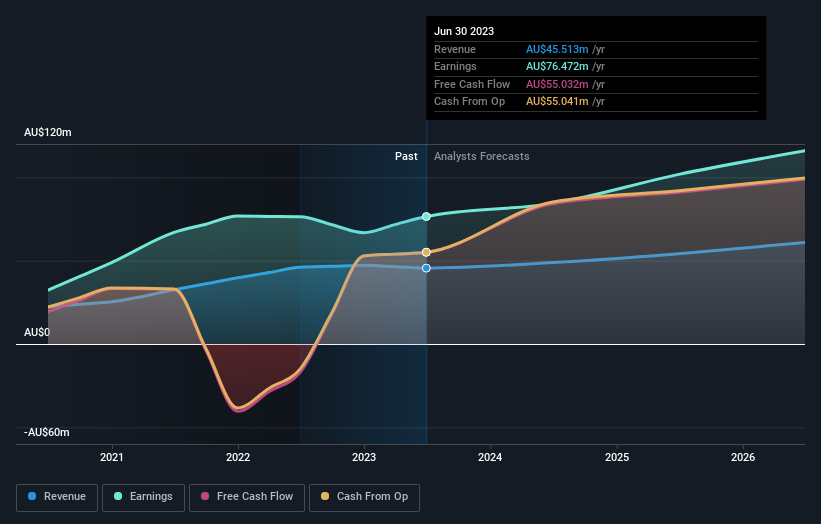Click the Revenue tooltip row label
The width and height of the screenshot is (821, 524).
pyautogui.click(x=455, y=49)
